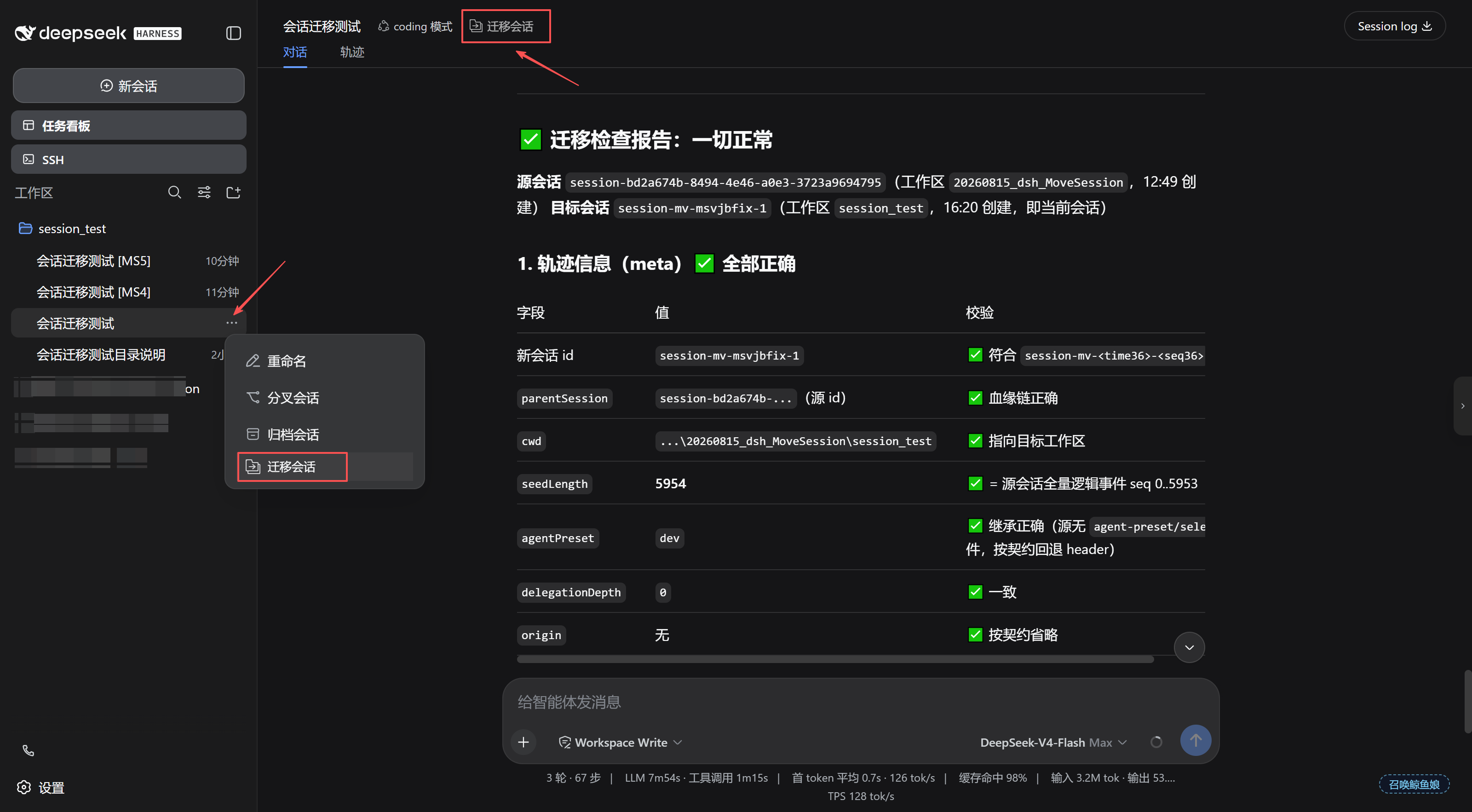Screen dimensions: 1472x812
Task: Open session 会话迁移测试目录说明
Action: [x=118, y=355]
